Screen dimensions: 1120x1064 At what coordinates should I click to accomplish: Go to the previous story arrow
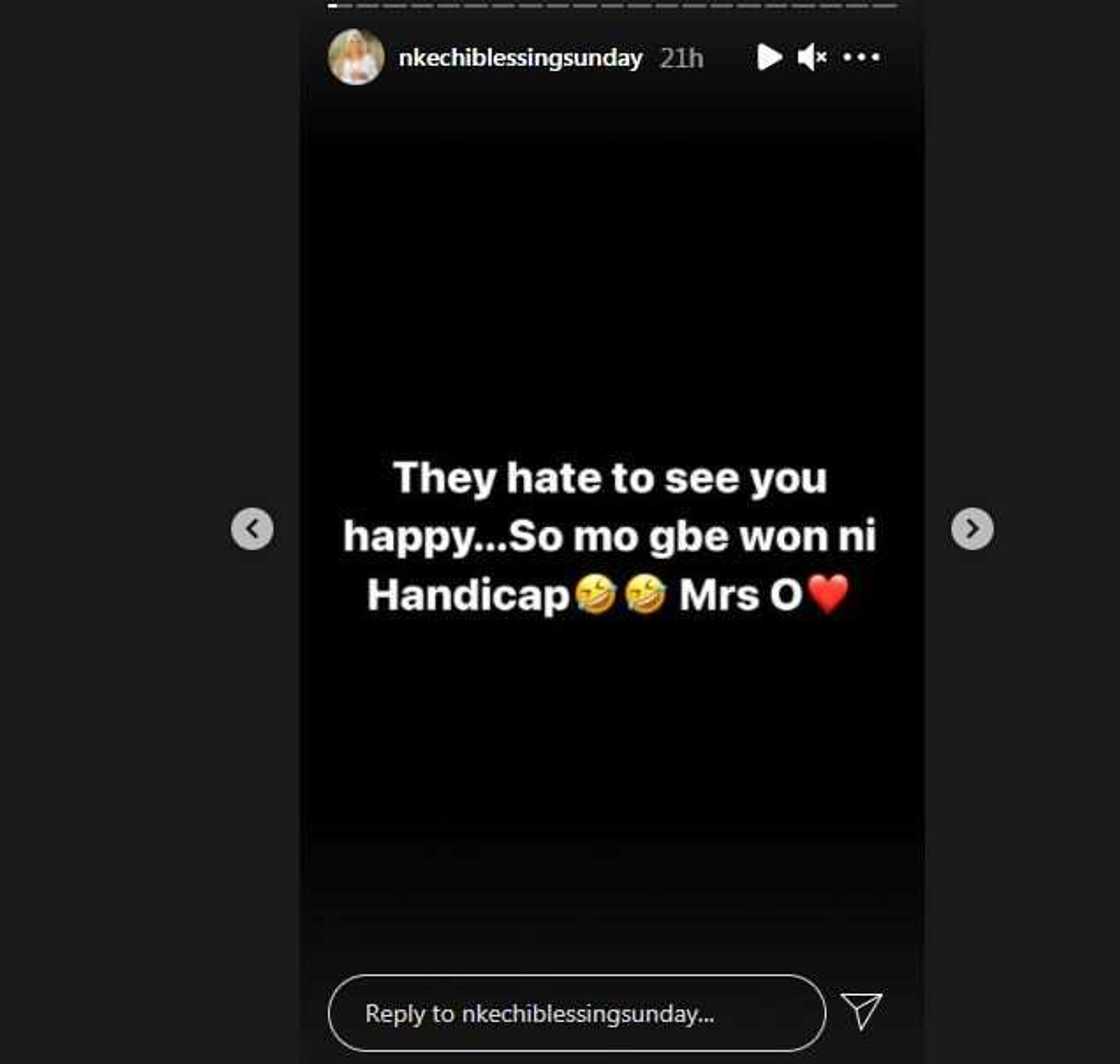252,529
